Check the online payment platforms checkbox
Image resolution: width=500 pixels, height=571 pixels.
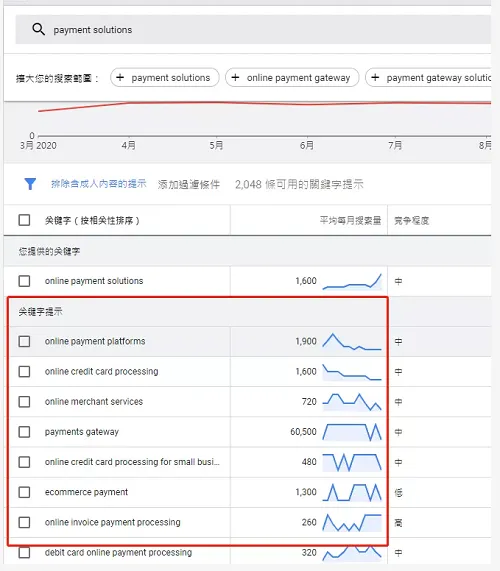24,341
